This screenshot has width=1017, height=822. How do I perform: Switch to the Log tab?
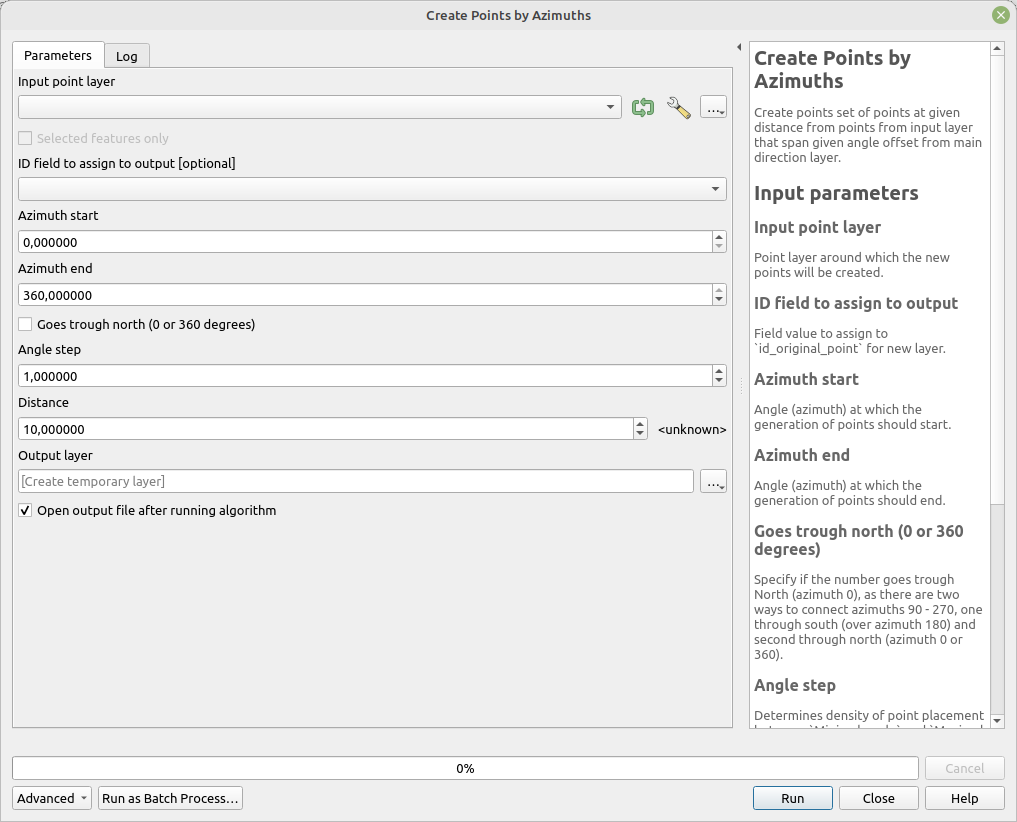pyautogui.click(x=126, y=56)
